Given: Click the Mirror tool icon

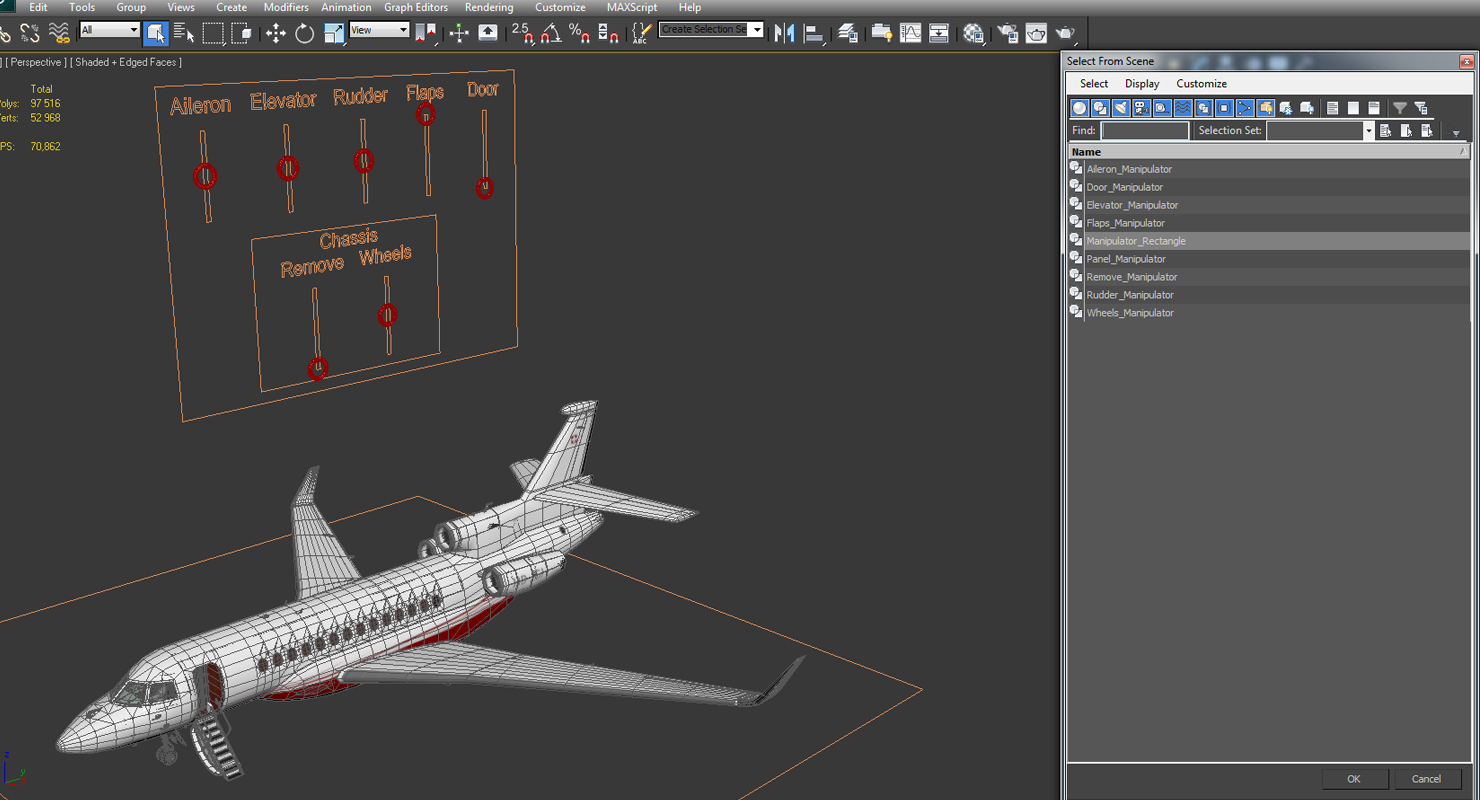Looking at the screenshot, I should tap(785, 33).
